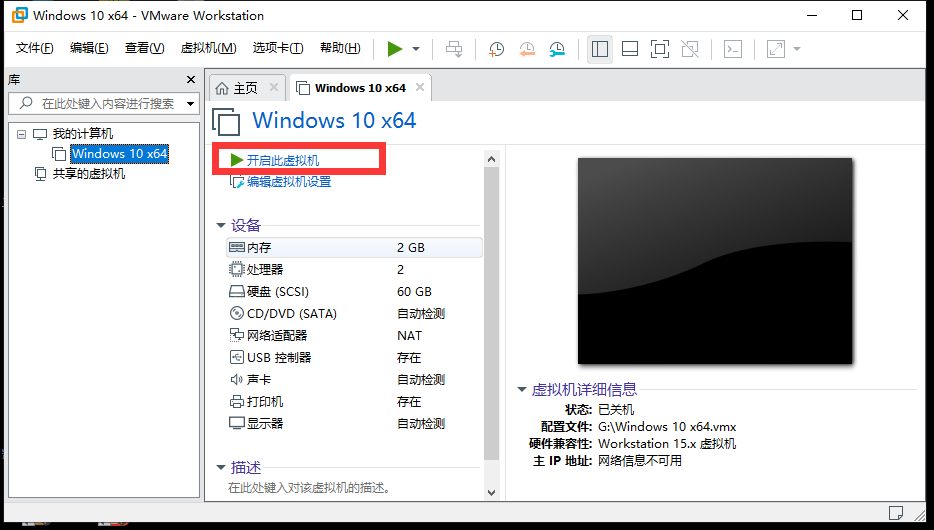Click the hard disk icon
This screenshot has width=934, height=530.
coord(237,292)
